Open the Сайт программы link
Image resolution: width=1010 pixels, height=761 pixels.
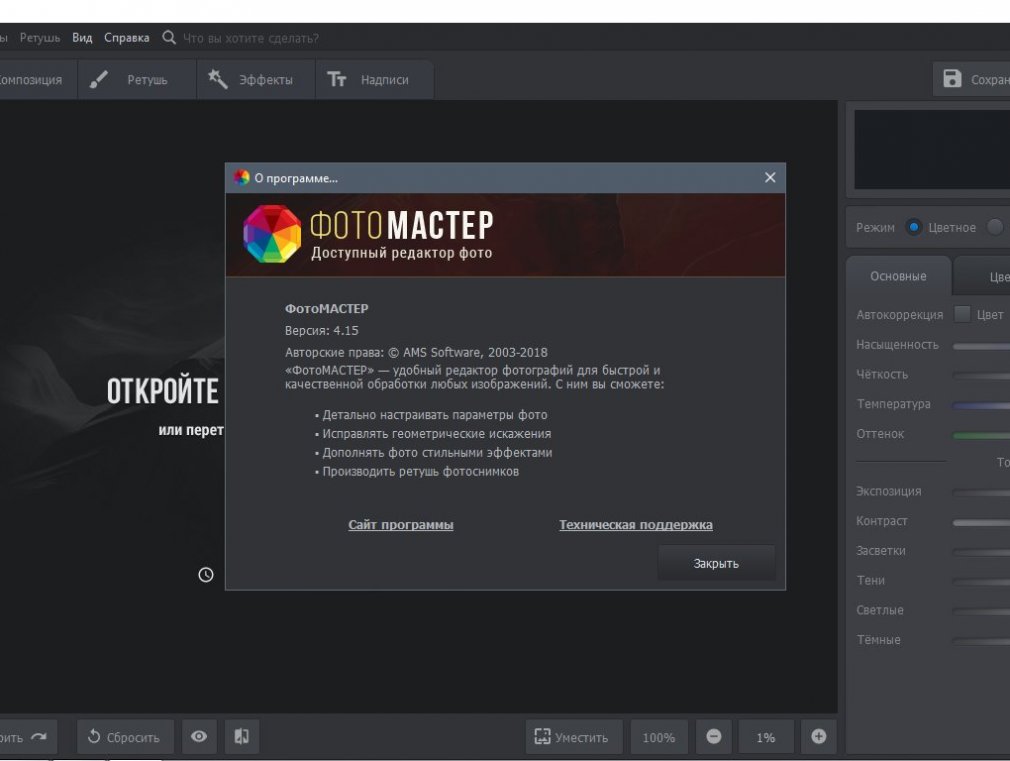(401, 525)
